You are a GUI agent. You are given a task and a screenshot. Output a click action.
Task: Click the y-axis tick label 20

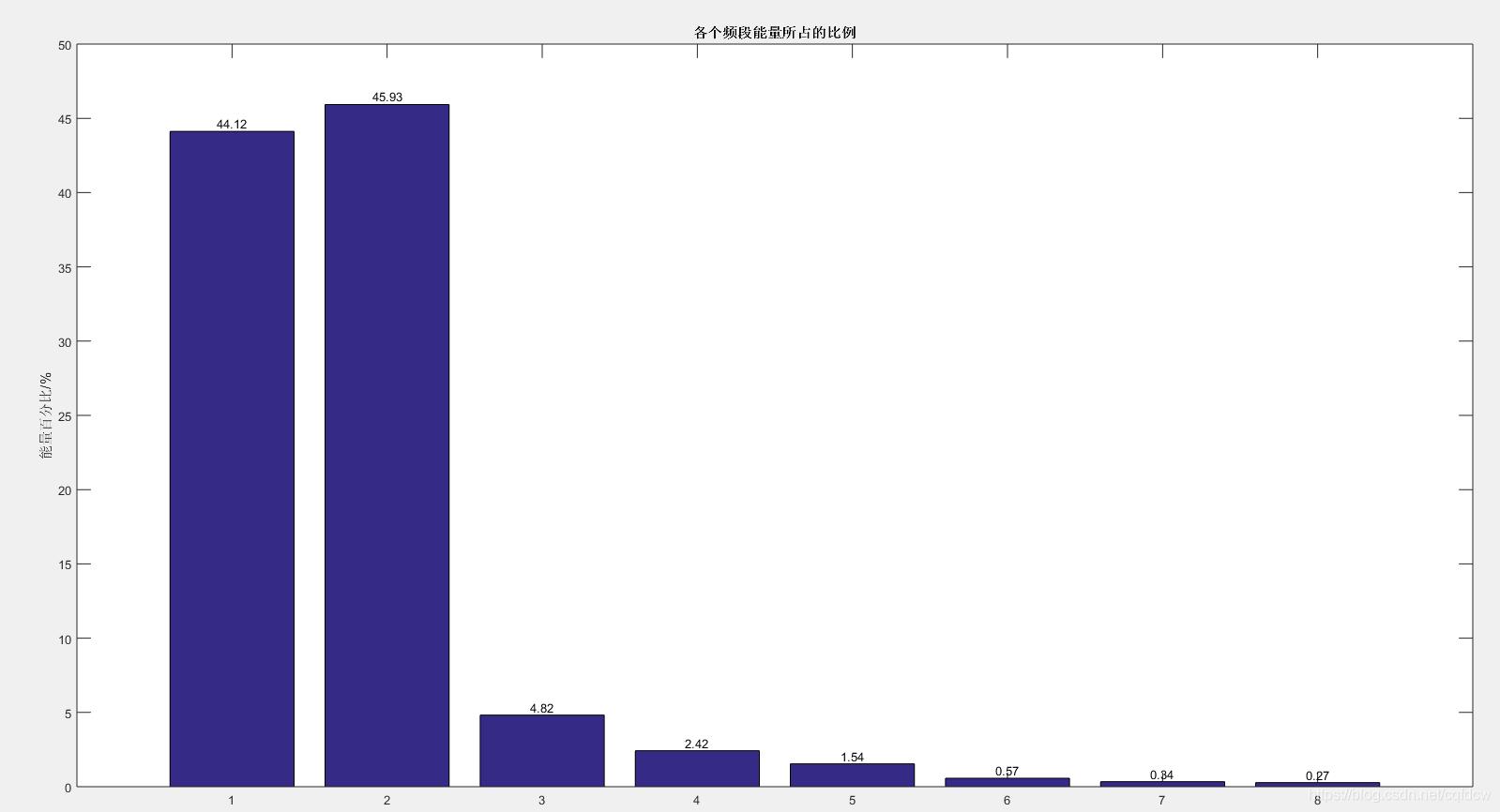tap(65, 490)
